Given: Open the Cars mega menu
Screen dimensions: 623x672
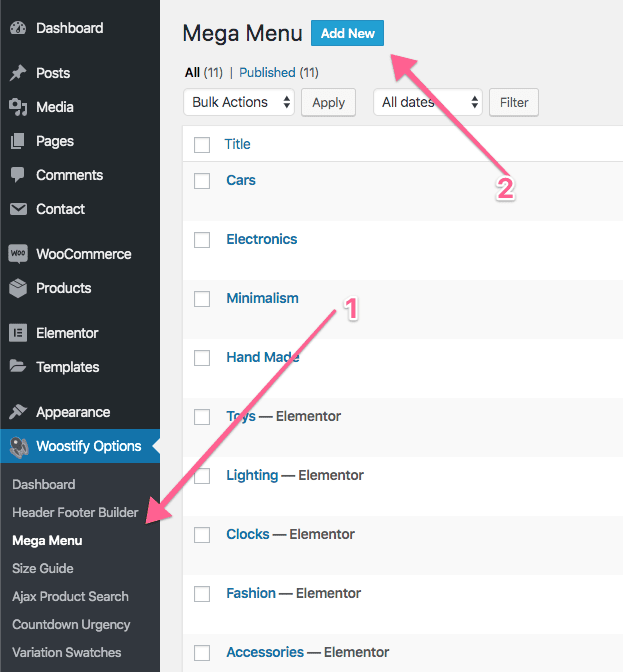Looking at the screenshot, I should pyautogui.click(x=241, y=180).
